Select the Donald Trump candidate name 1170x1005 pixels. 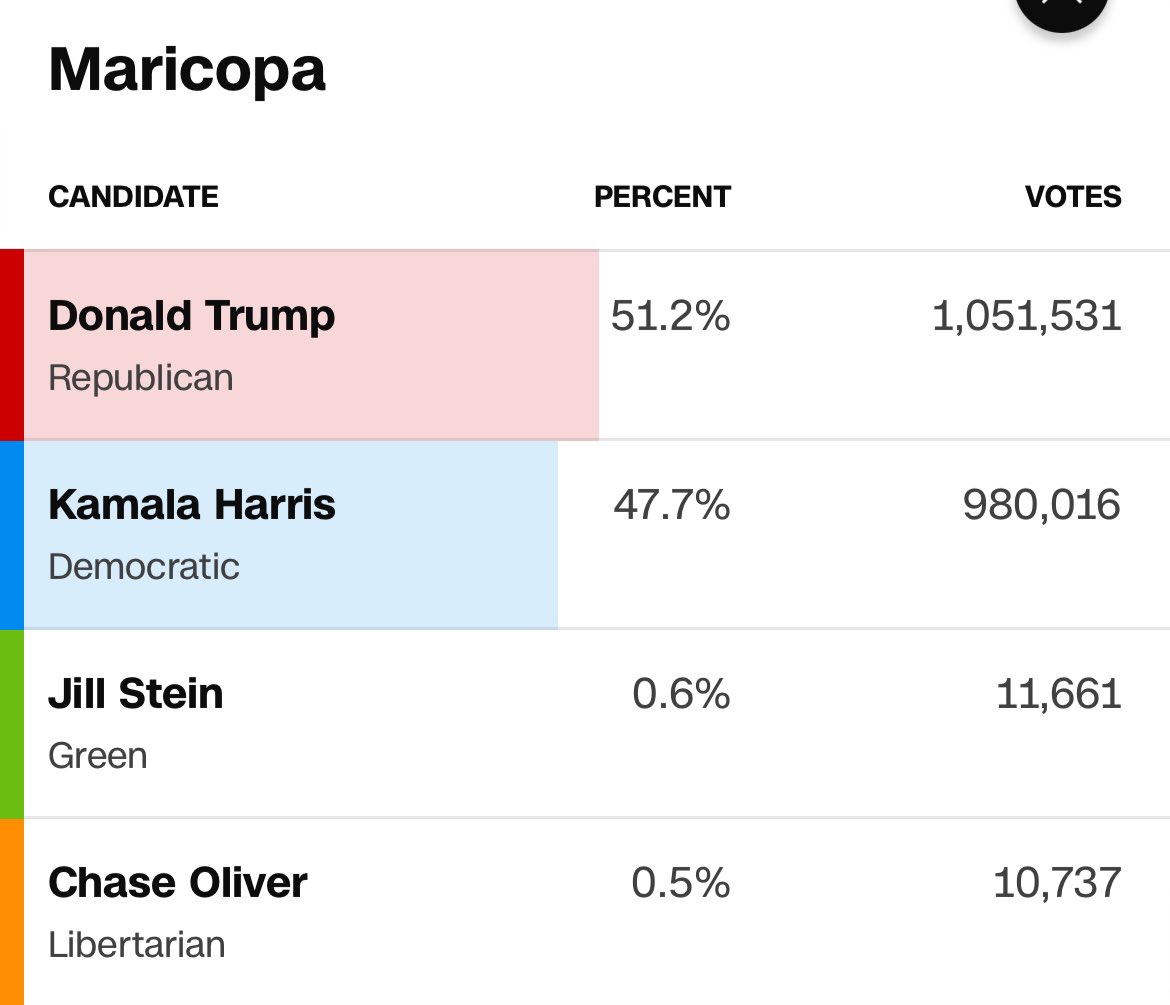tap(191, 316)
